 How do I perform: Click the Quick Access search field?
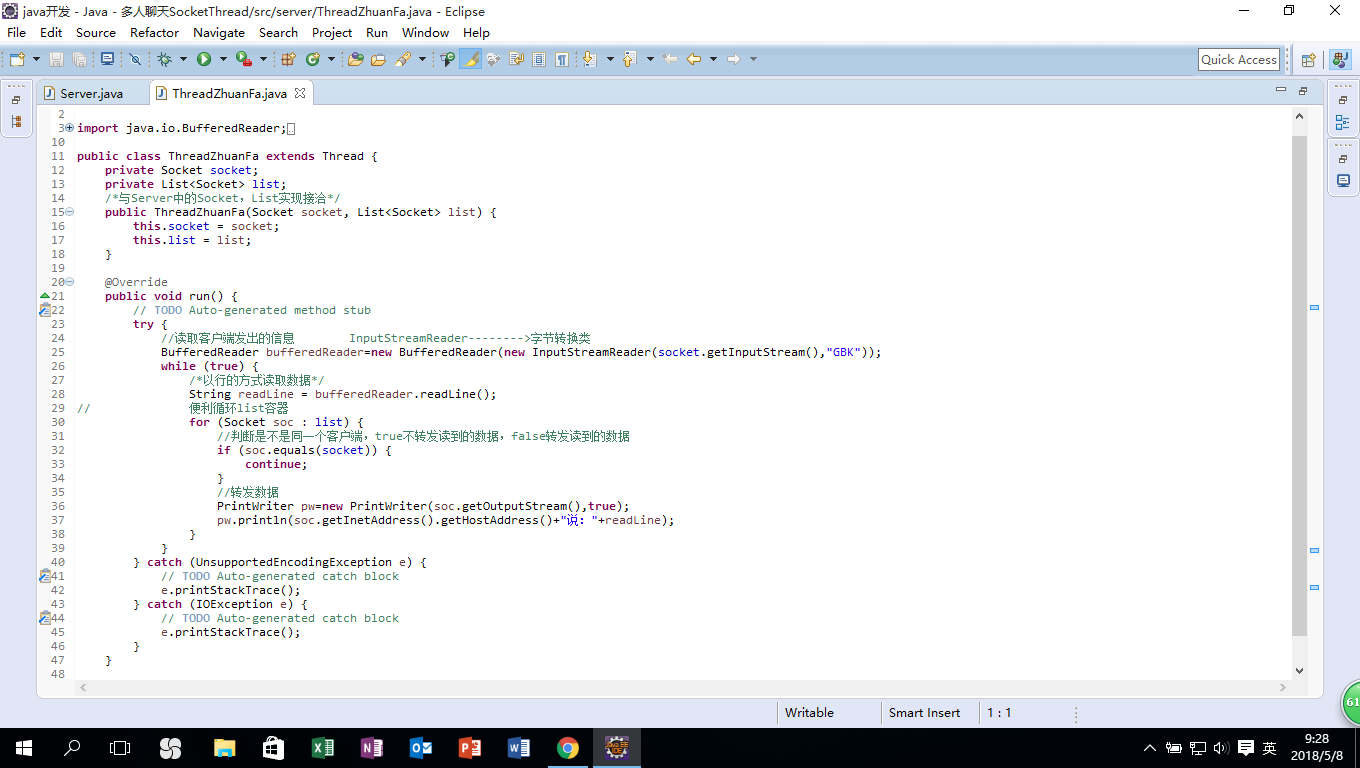(x=1238, y=60)
